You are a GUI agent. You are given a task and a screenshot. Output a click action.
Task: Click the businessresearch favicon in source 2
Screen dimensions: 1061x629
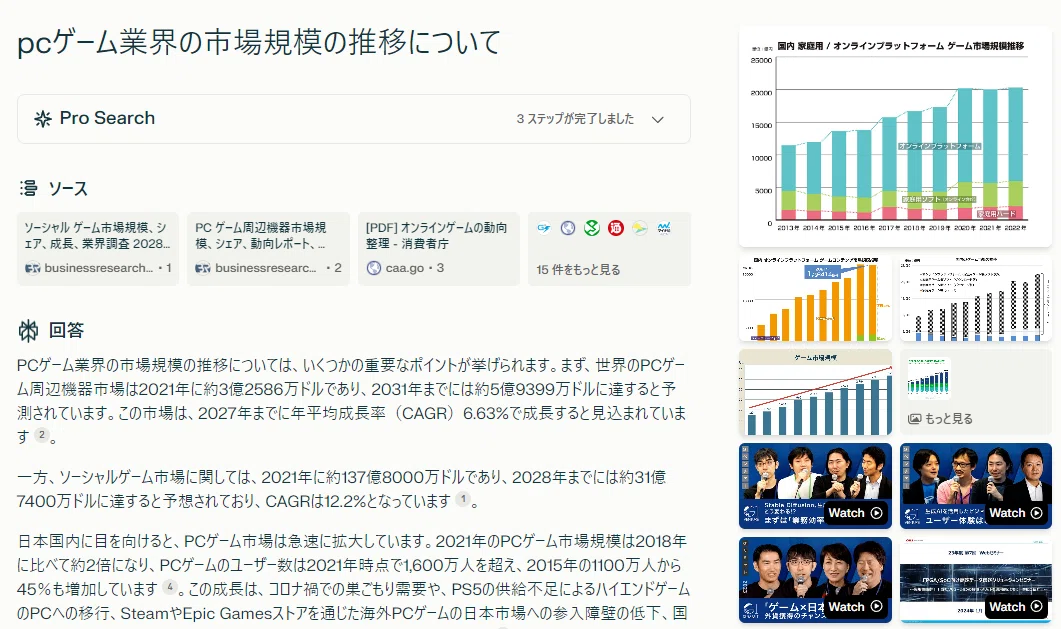(203, 268)
